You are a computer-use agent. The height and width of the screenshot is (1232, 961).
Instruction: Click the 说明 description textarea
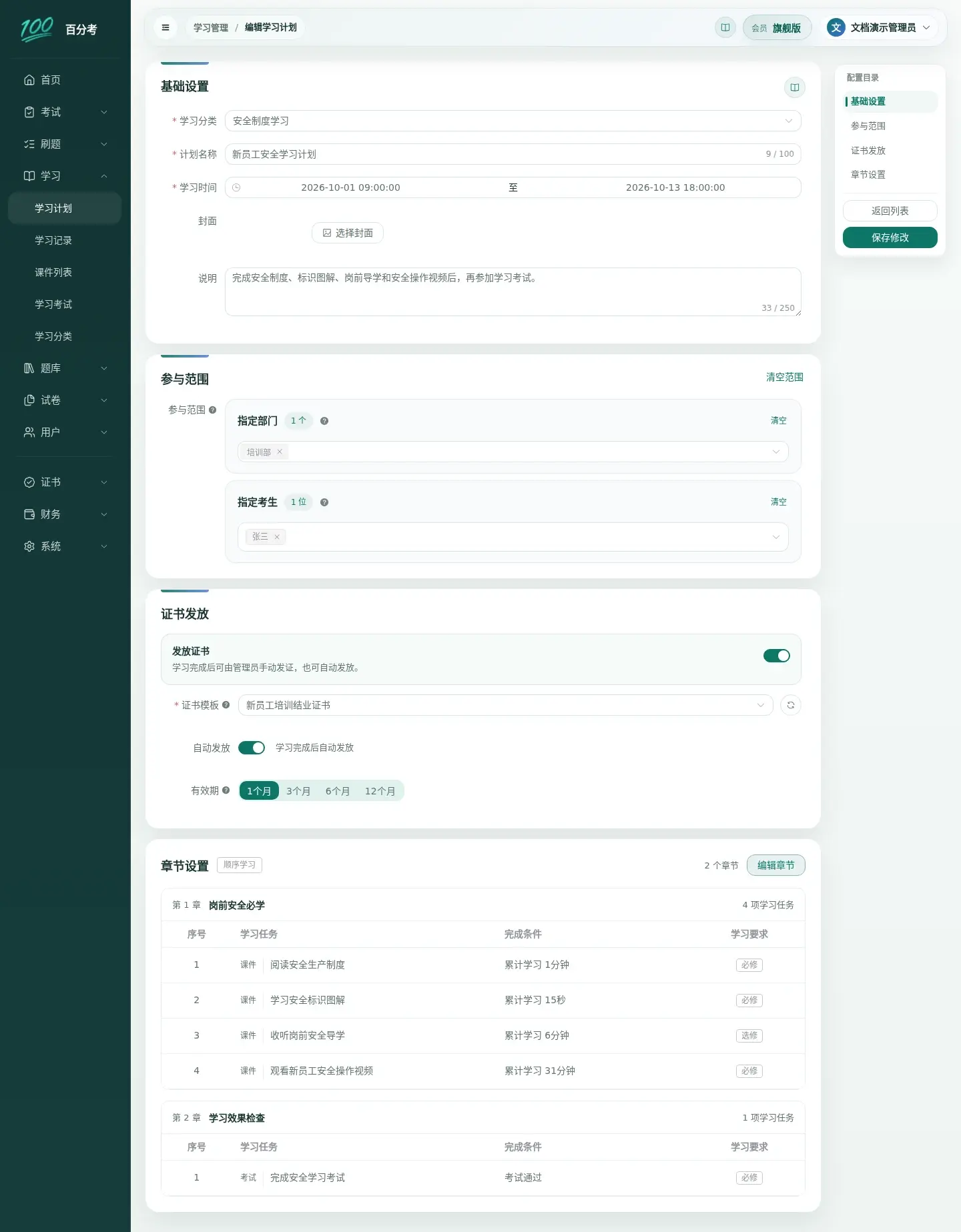click(x=513, y=291)
